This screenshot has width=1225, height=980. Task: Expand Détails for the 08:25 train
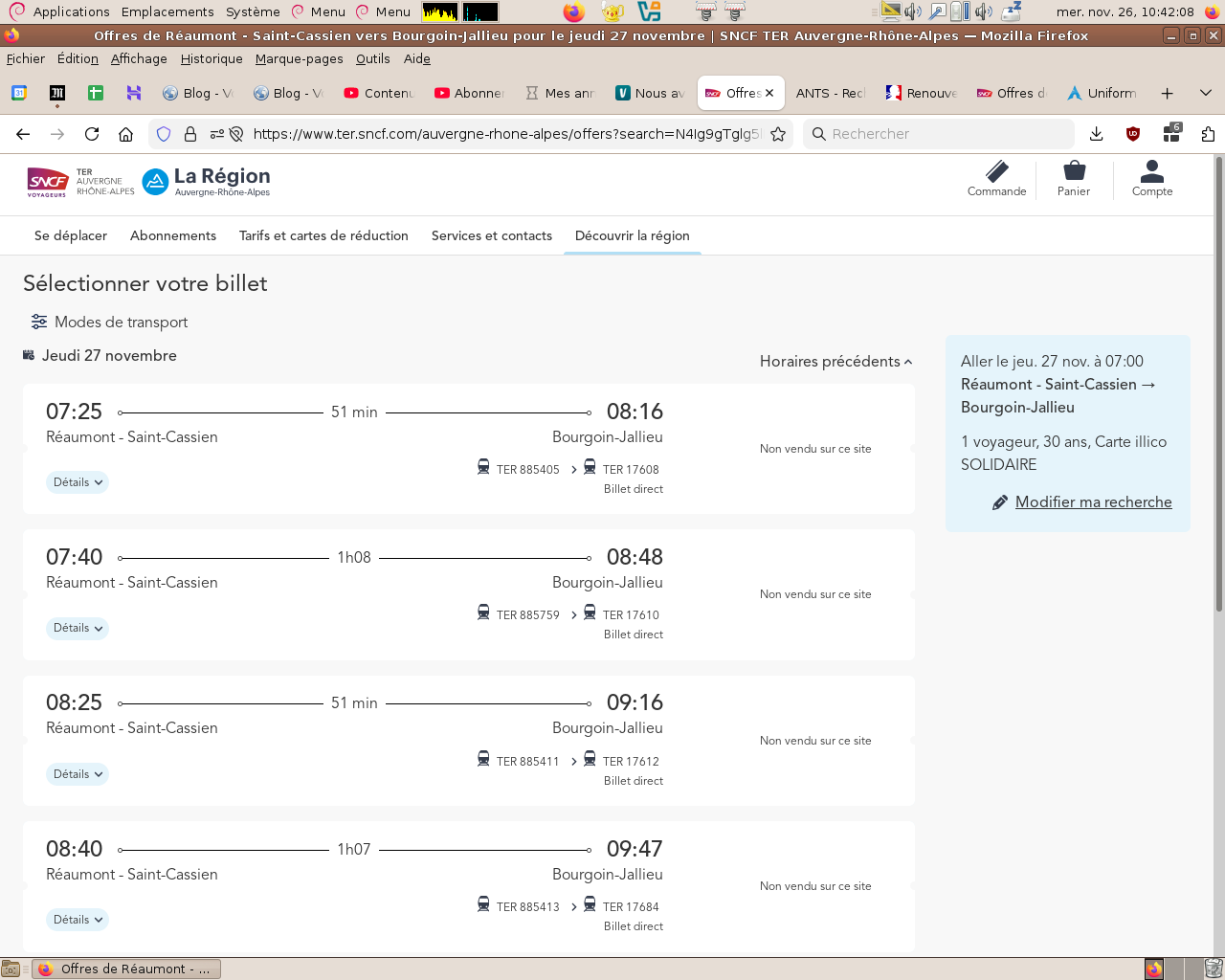pyautogui.click(x=78, y=774)
